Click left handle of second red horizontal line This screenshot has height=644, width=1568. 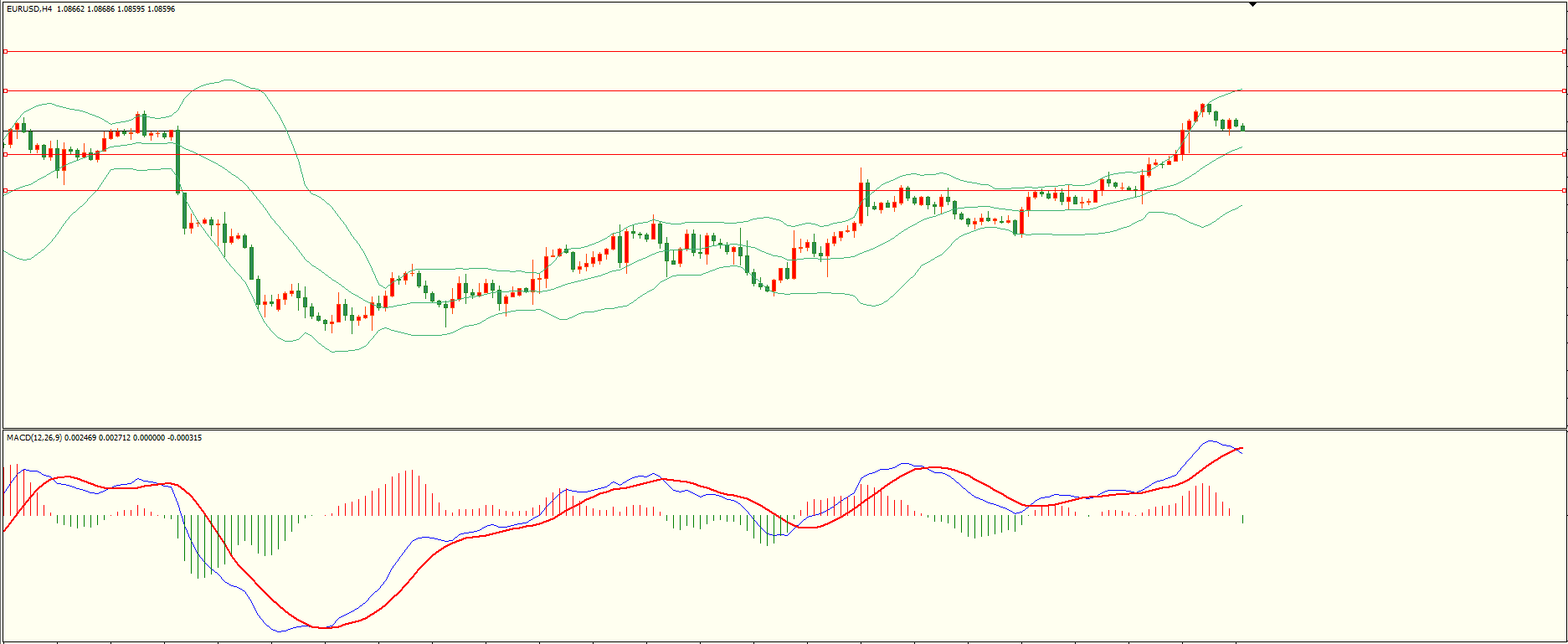(x=5, y=90)
